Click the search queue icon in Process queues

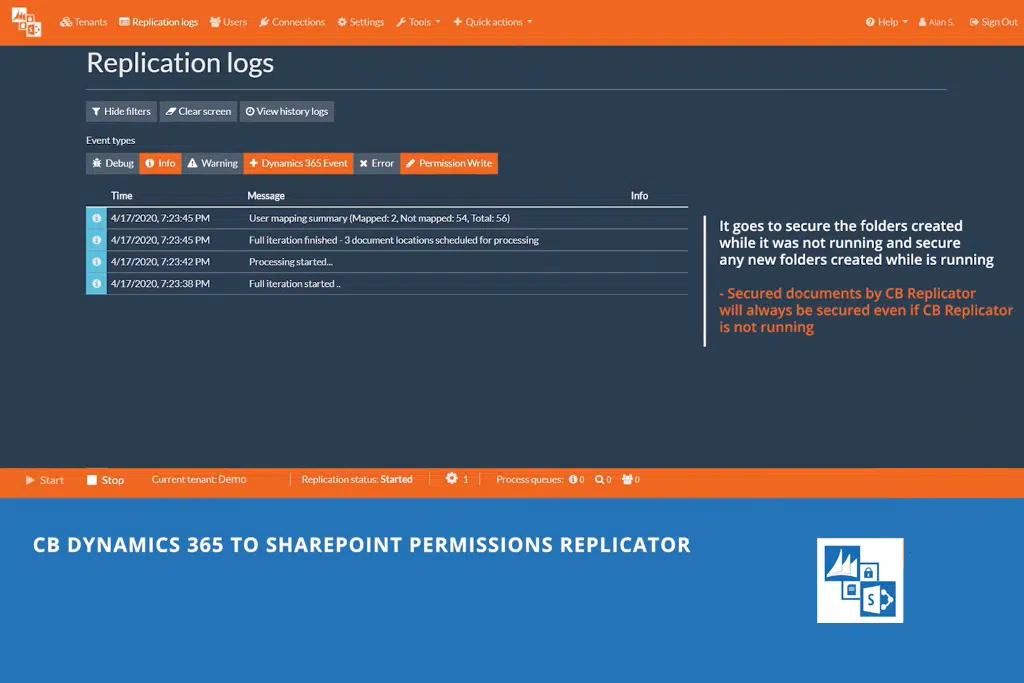(x=600, y=480)
